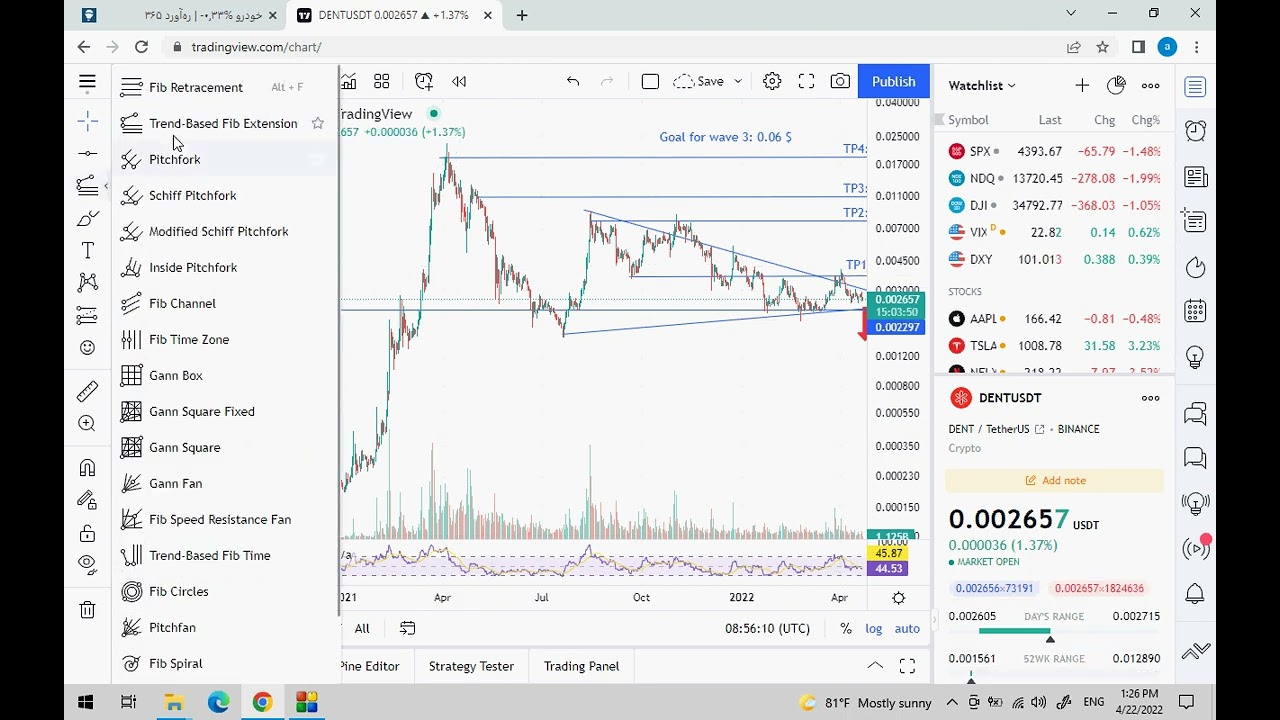
Task: Choose Gann Square Fixed tool
Action: (x=225, y=411)
